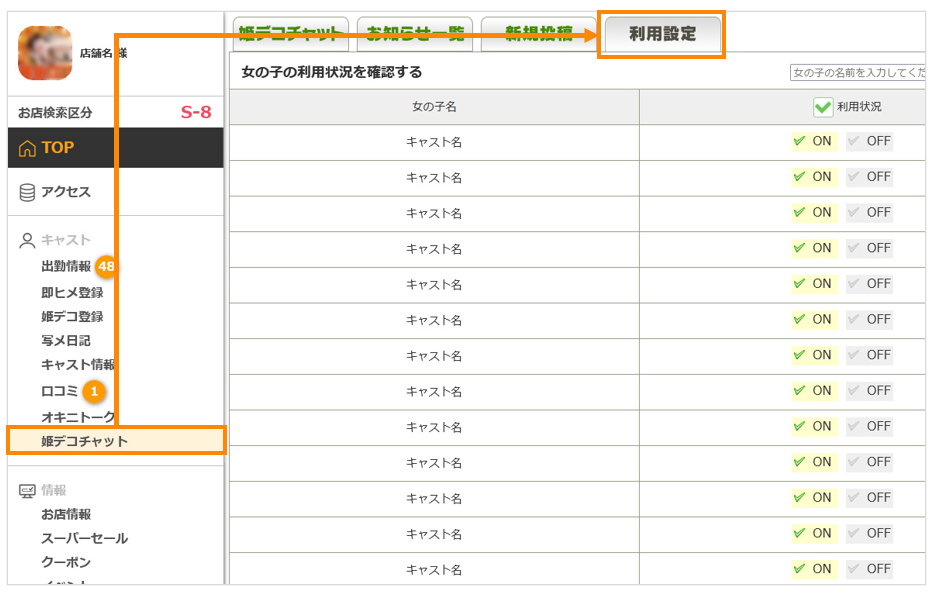Image resolution: width=935 pixels, height=594 pixels.
Task: Click the girl name search field
Action: coord(856,73)
